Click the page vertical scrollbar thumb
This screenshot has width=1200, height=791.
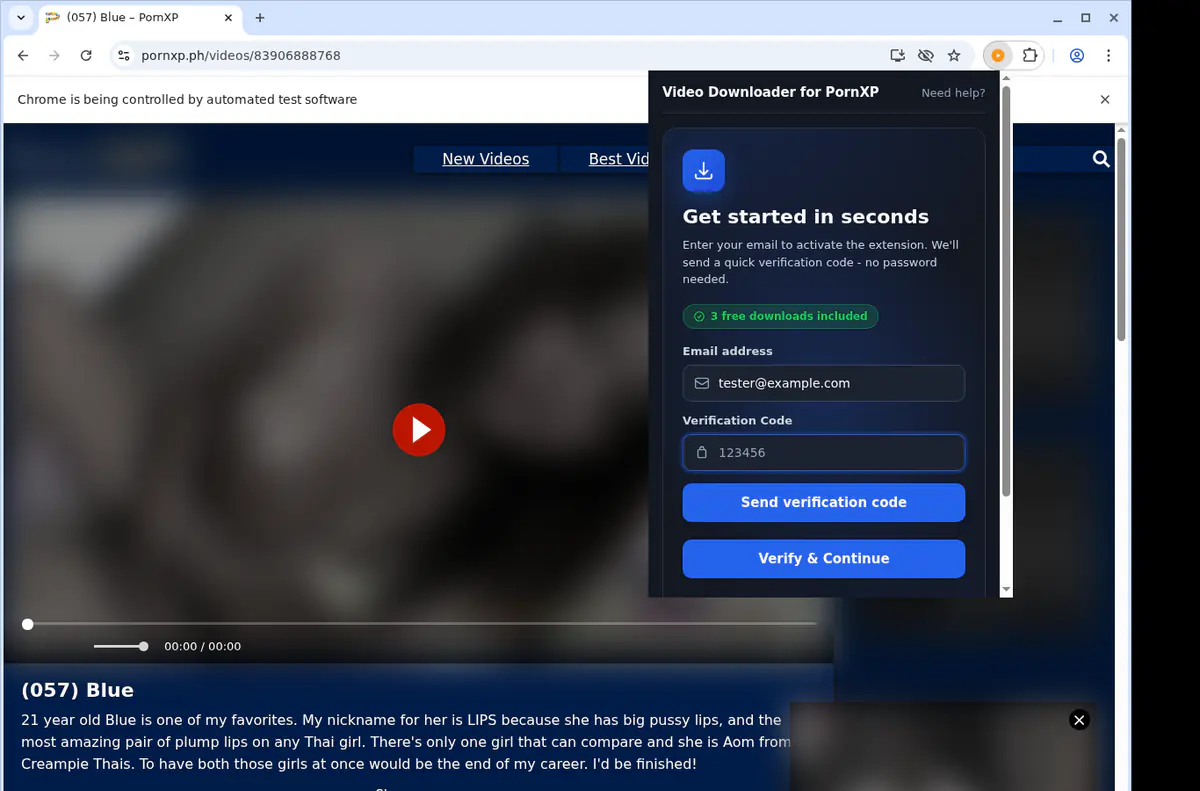tap(1121, 240)
